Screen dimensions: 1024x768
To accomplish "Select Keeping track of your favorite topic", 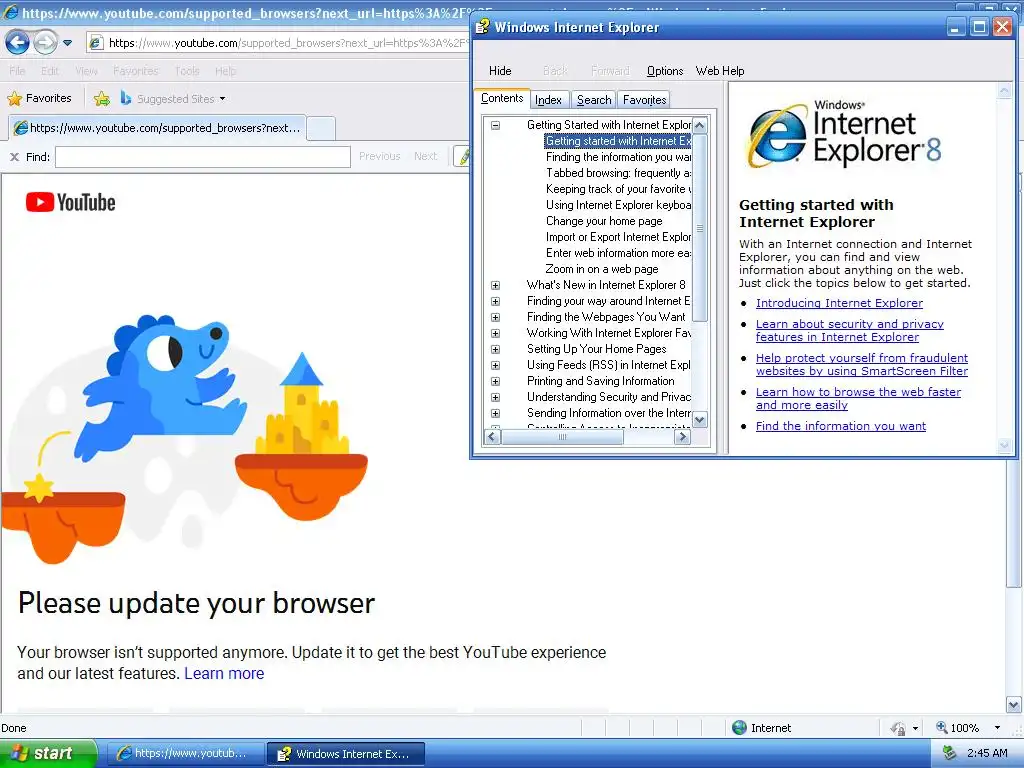I will point(618,189).
